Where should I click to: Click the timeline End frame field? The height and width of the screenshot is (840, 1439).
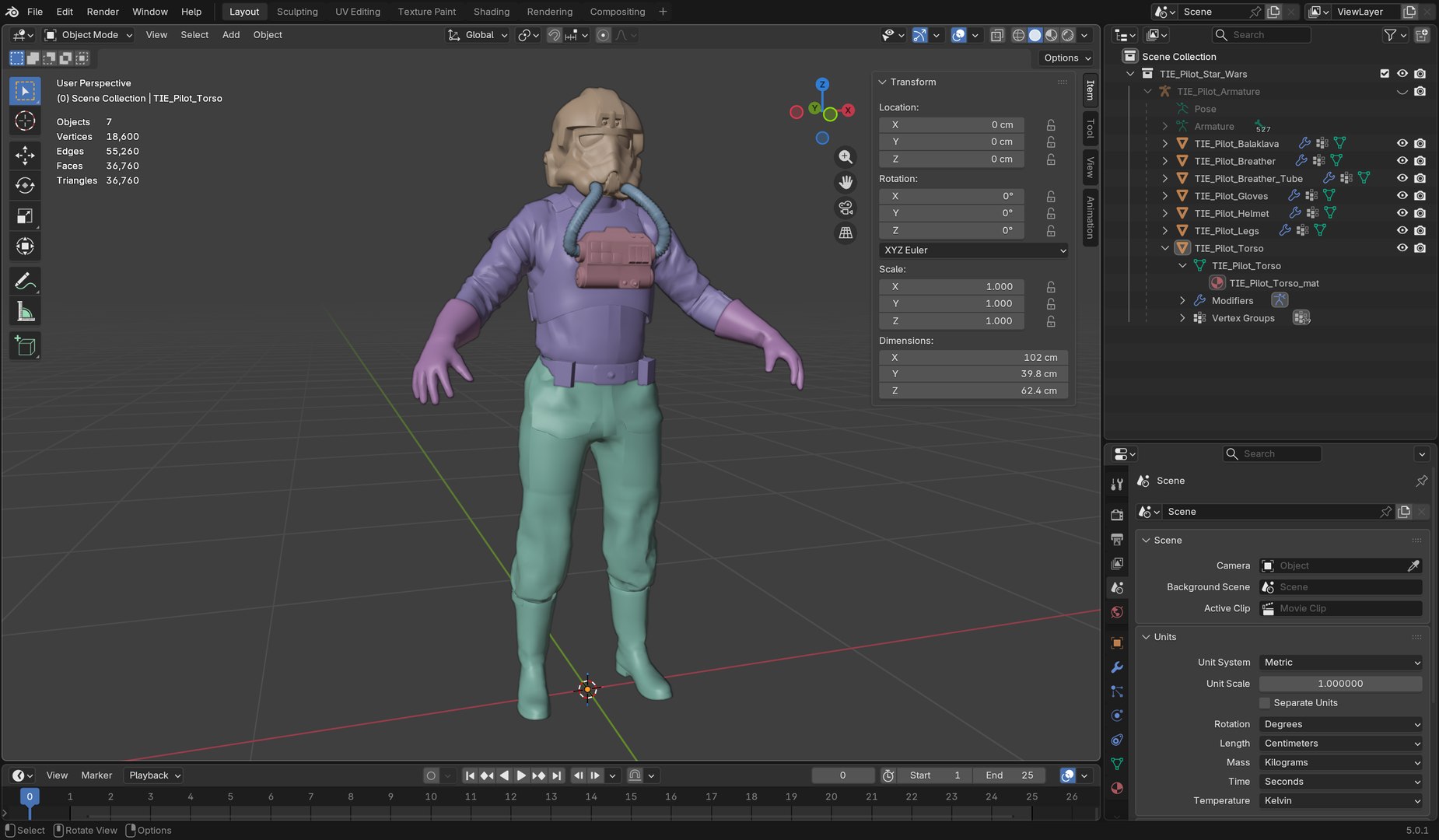point(1010,775)
